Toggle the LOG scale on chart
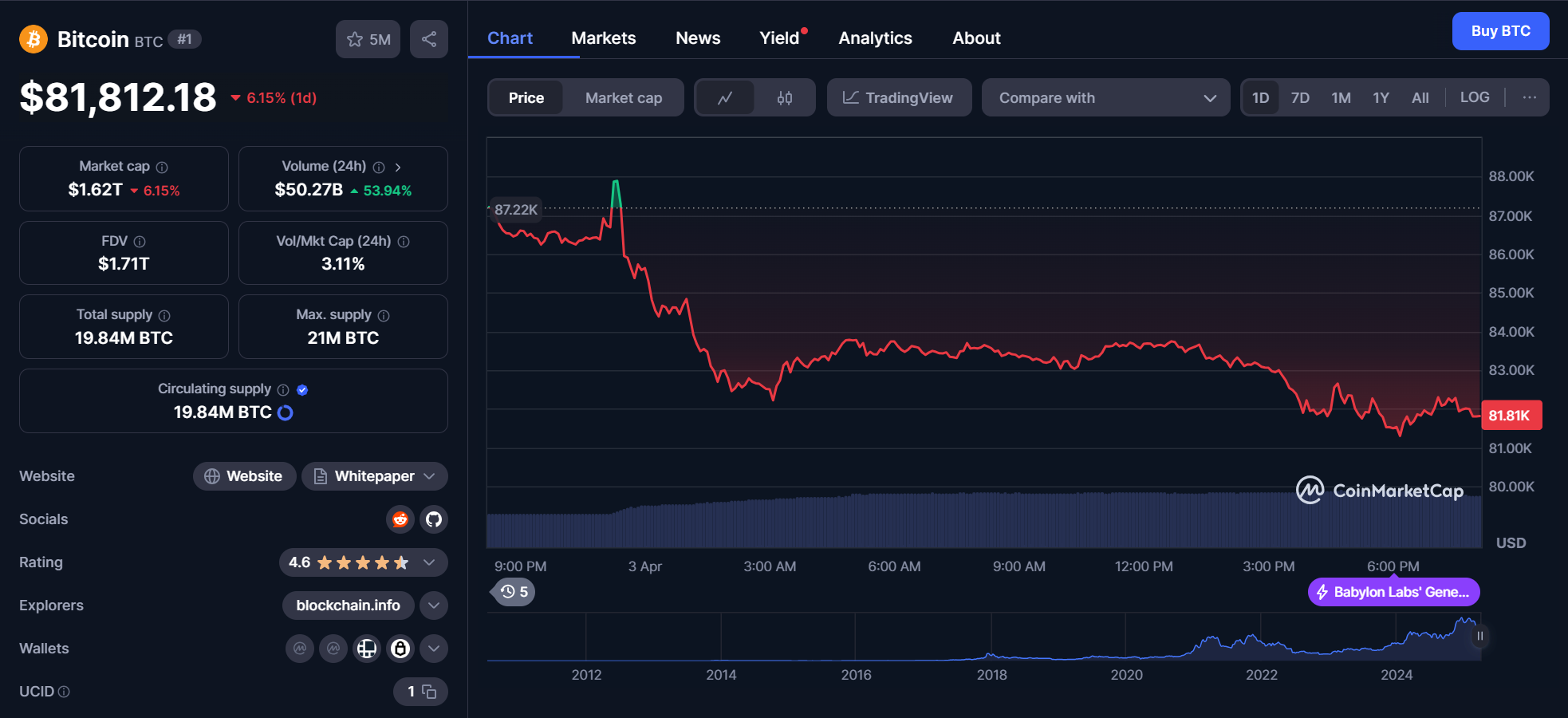Viewport: 1568px width, 718px height. pos(1474,97)
